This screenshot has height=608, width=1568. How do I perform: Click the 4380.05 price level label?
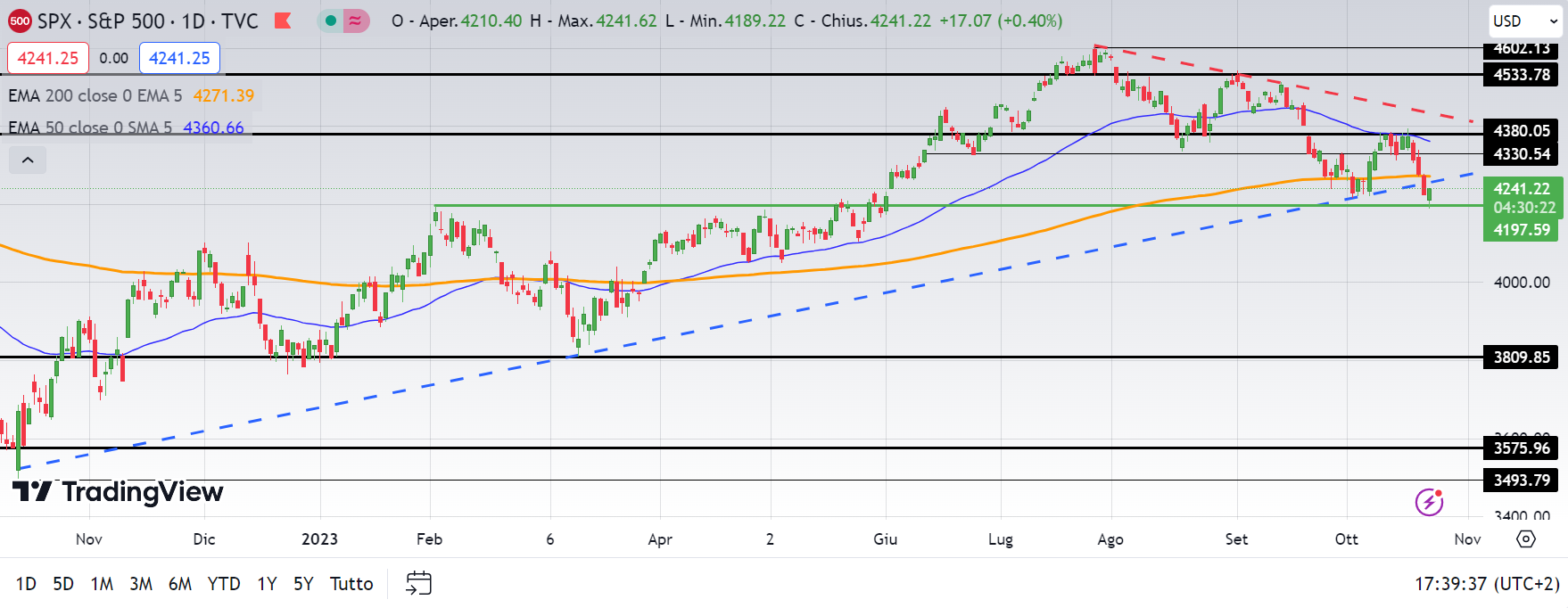pyautogui.click(x=1522, y=131)
